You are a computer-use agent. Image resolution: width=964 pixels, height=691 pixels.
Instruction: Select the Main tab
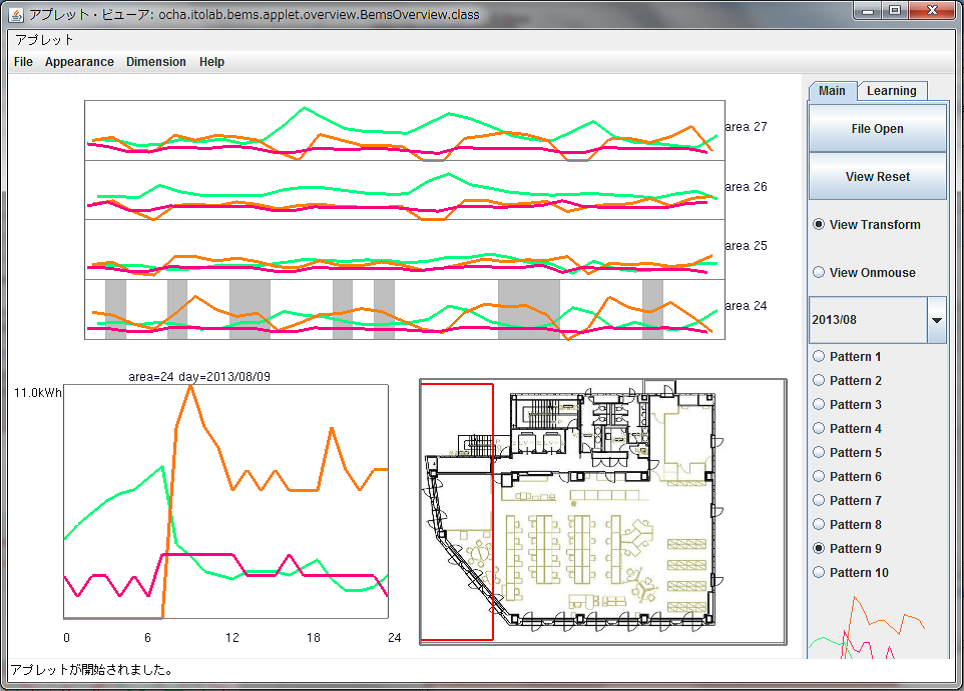pyautogui.click(x=832, y=91)
